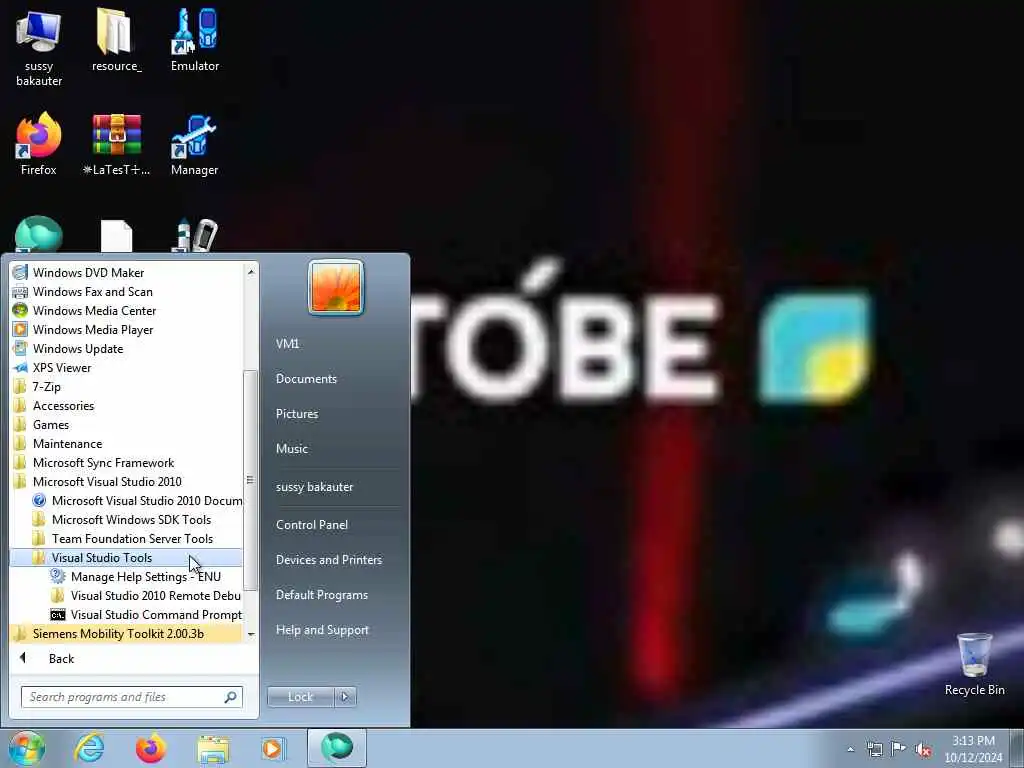
Task: Open the Firefox desktop shortcut
Action: tap(39, 144)
